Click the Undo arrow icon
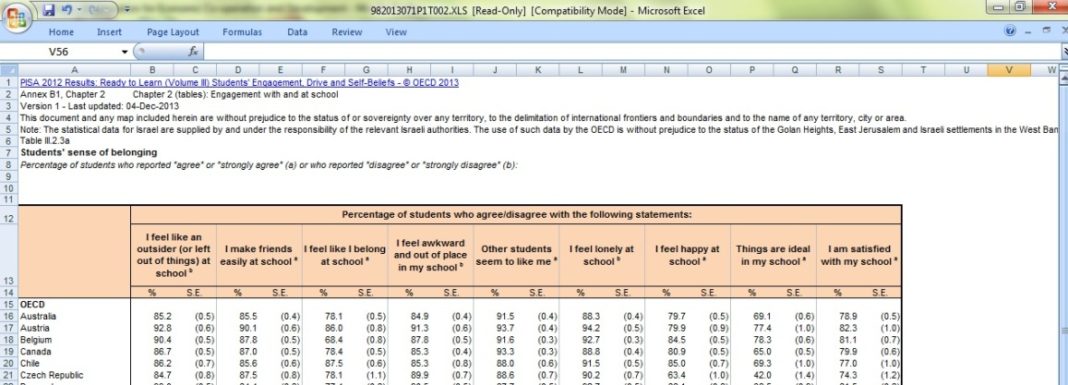Screen dimensions: 1068x385 [67, 10]
